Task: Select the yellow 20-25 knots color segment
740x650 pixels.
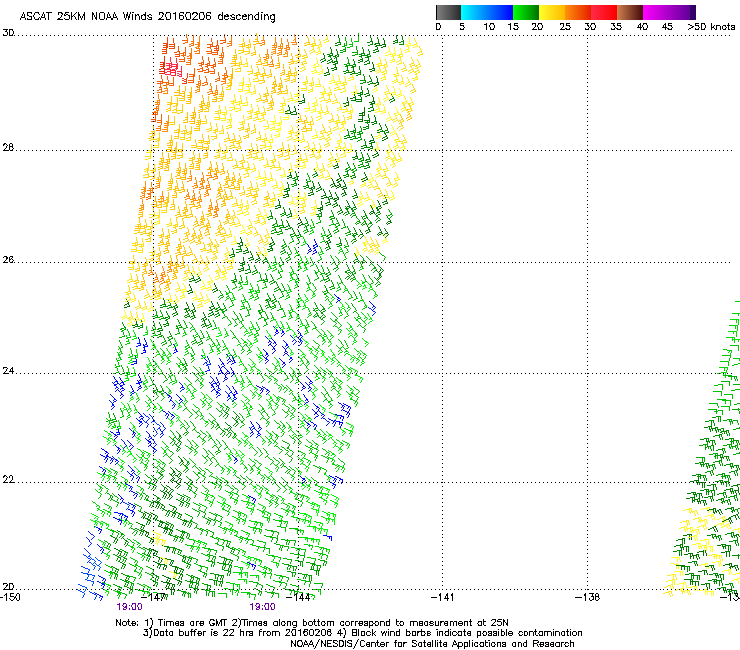Action: (552, 12)
